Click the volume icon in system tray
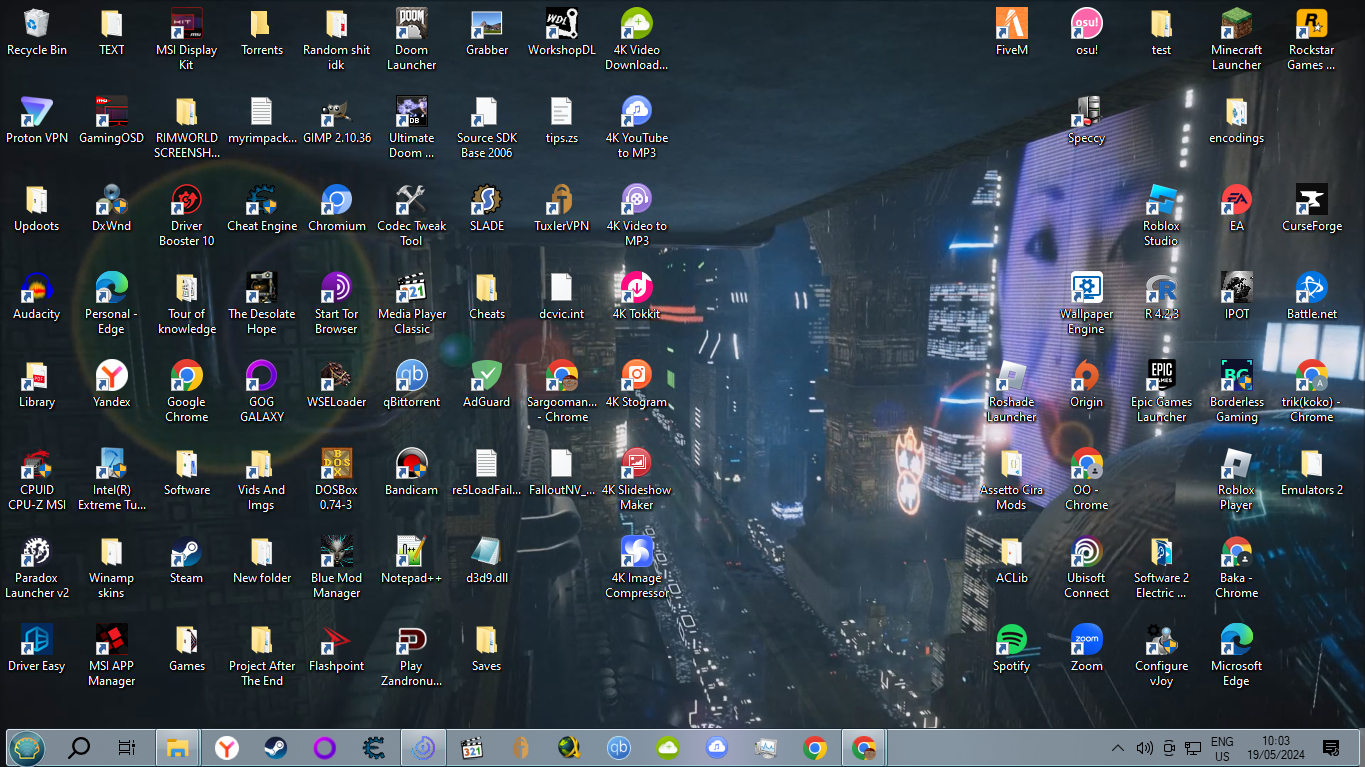The image size is (1365, 767). (1144, 748)
